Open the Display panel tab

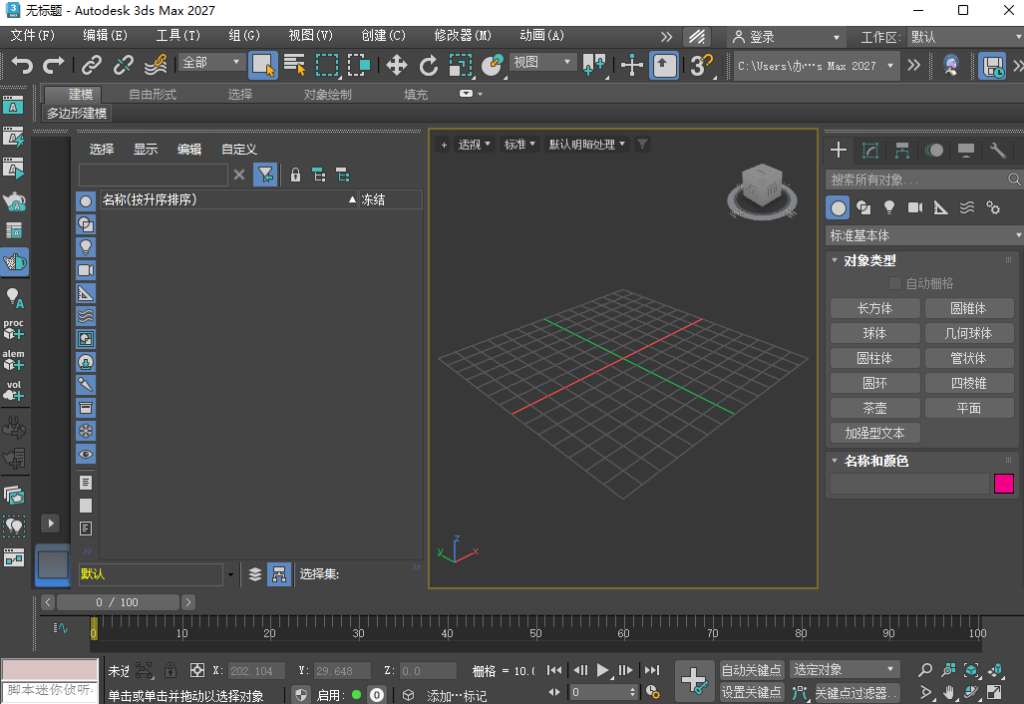click(x=966, y=151)
